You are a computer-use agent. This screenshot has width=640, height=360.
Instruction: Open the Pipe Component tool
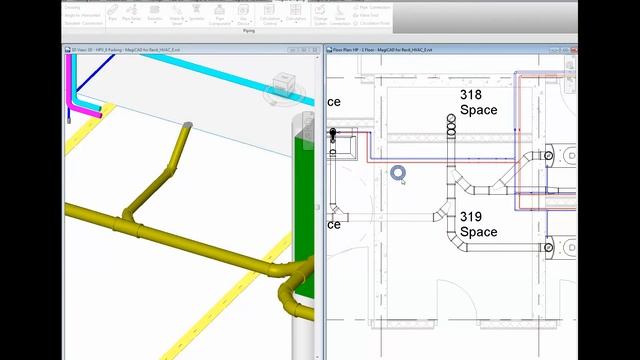click(220, 15)
